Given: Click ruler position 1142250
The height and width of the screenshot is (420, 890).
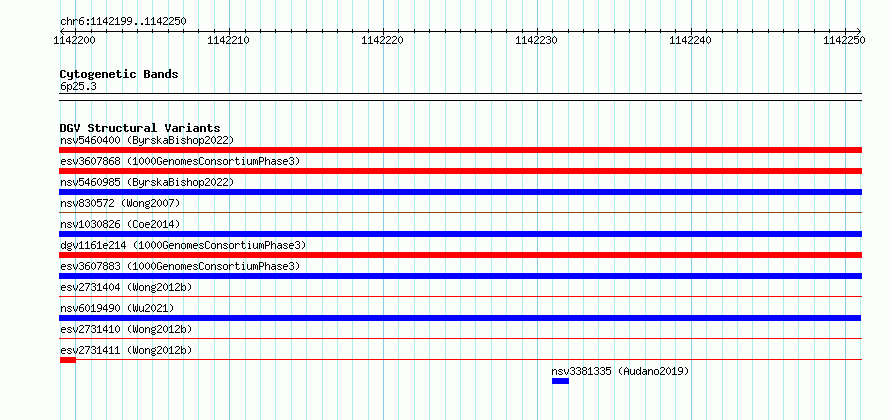Looking at the screenshot, I should (845, 40).
